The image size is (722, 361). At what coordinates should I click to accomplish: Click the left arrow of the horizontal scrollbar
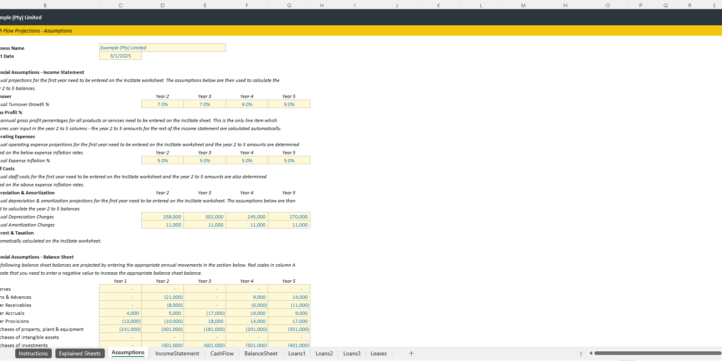tap(590, 353)
